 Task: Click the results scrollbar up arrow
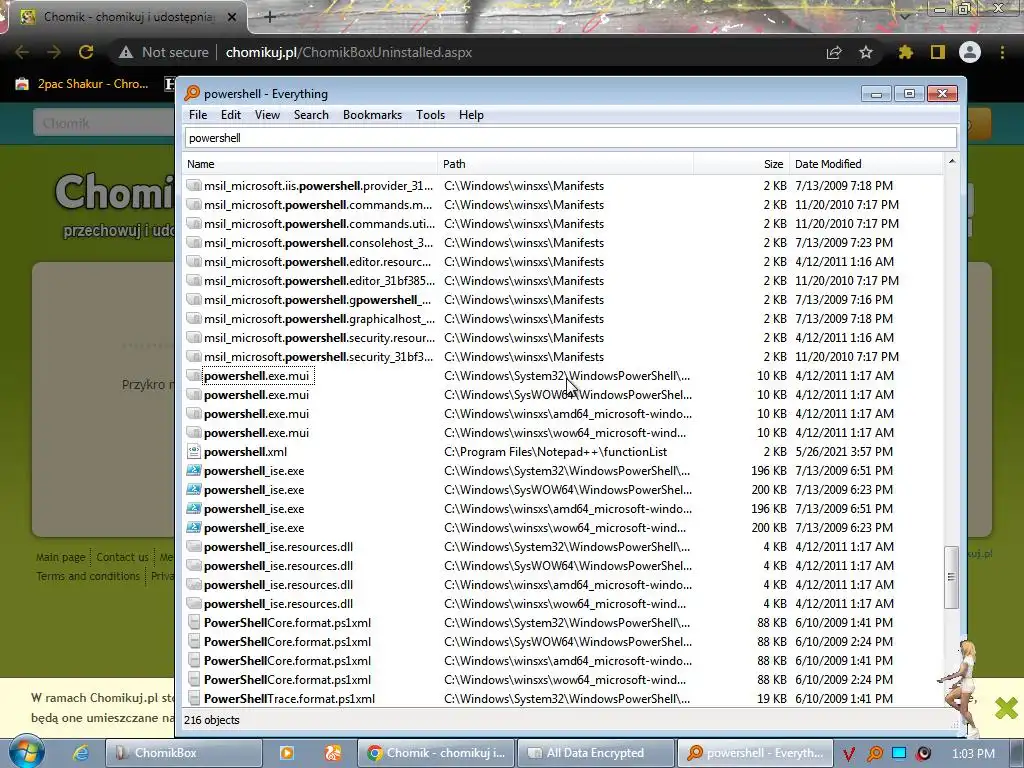pos(952,161)
